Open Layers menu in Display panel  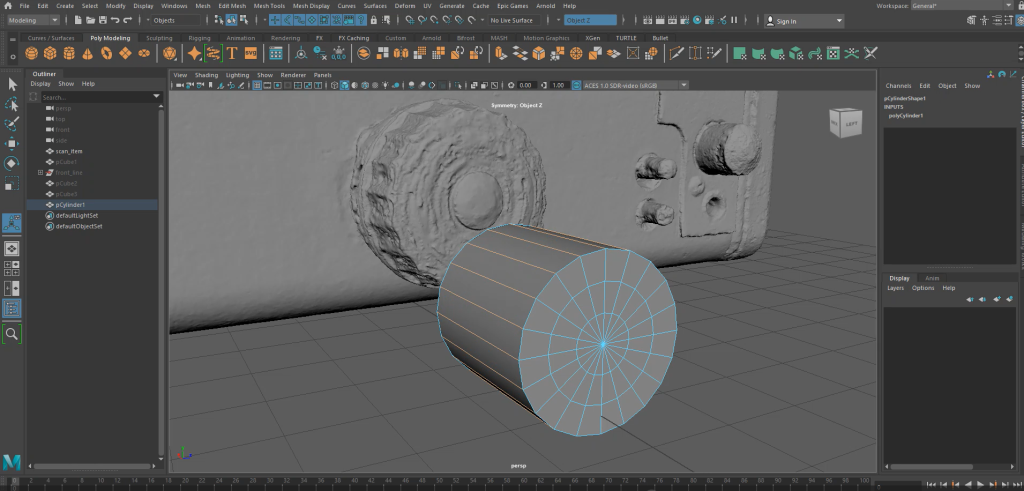pos(895,288)
